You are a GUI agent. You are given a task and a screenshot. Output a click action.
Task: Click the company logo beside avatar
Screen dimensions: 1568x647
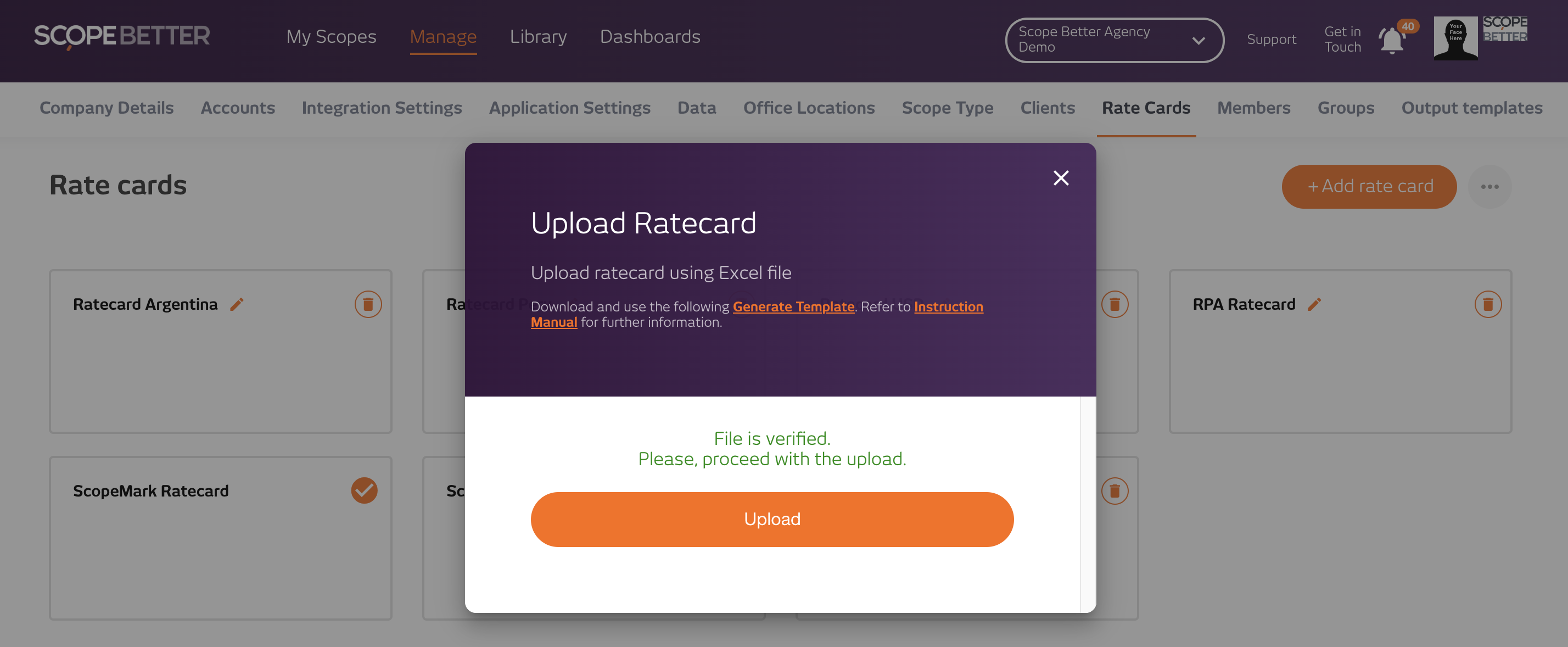point(1505,29)
